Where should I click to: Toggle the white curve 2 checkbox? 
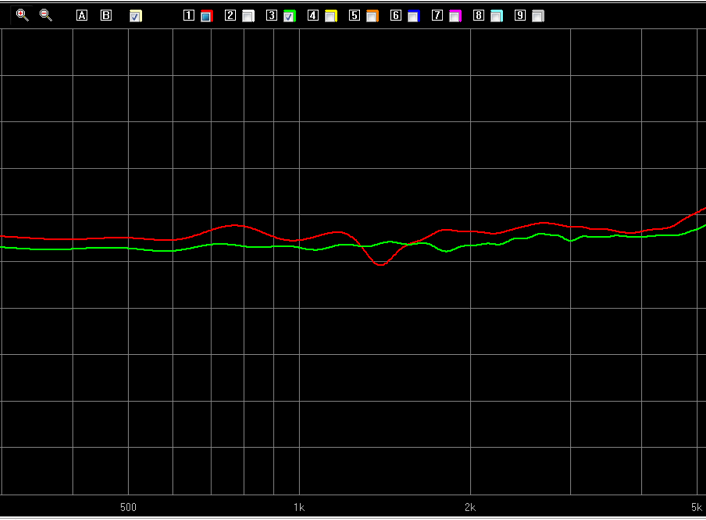(x=248, y=16)
